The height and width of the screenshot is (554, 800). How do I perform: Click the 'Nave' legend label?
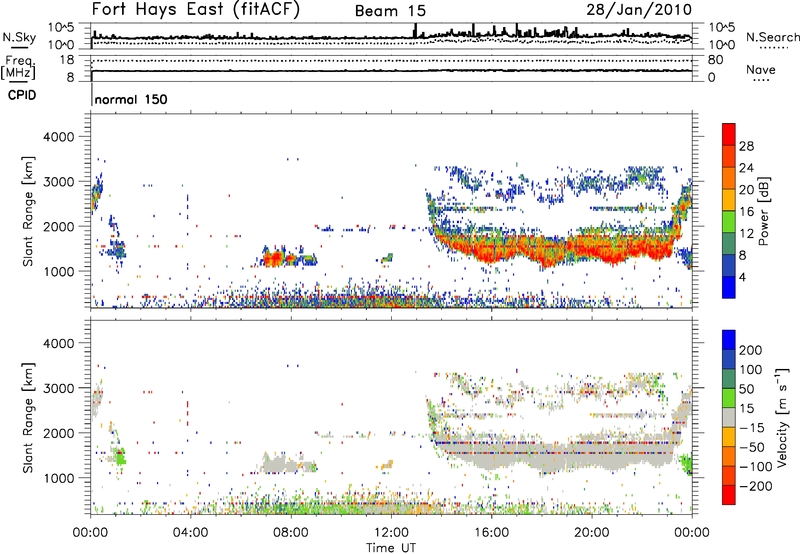[x=761, y=69]
